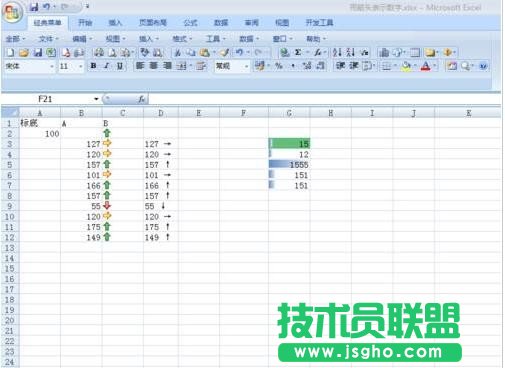Apply percent style with the % icon

coord(279,66)
